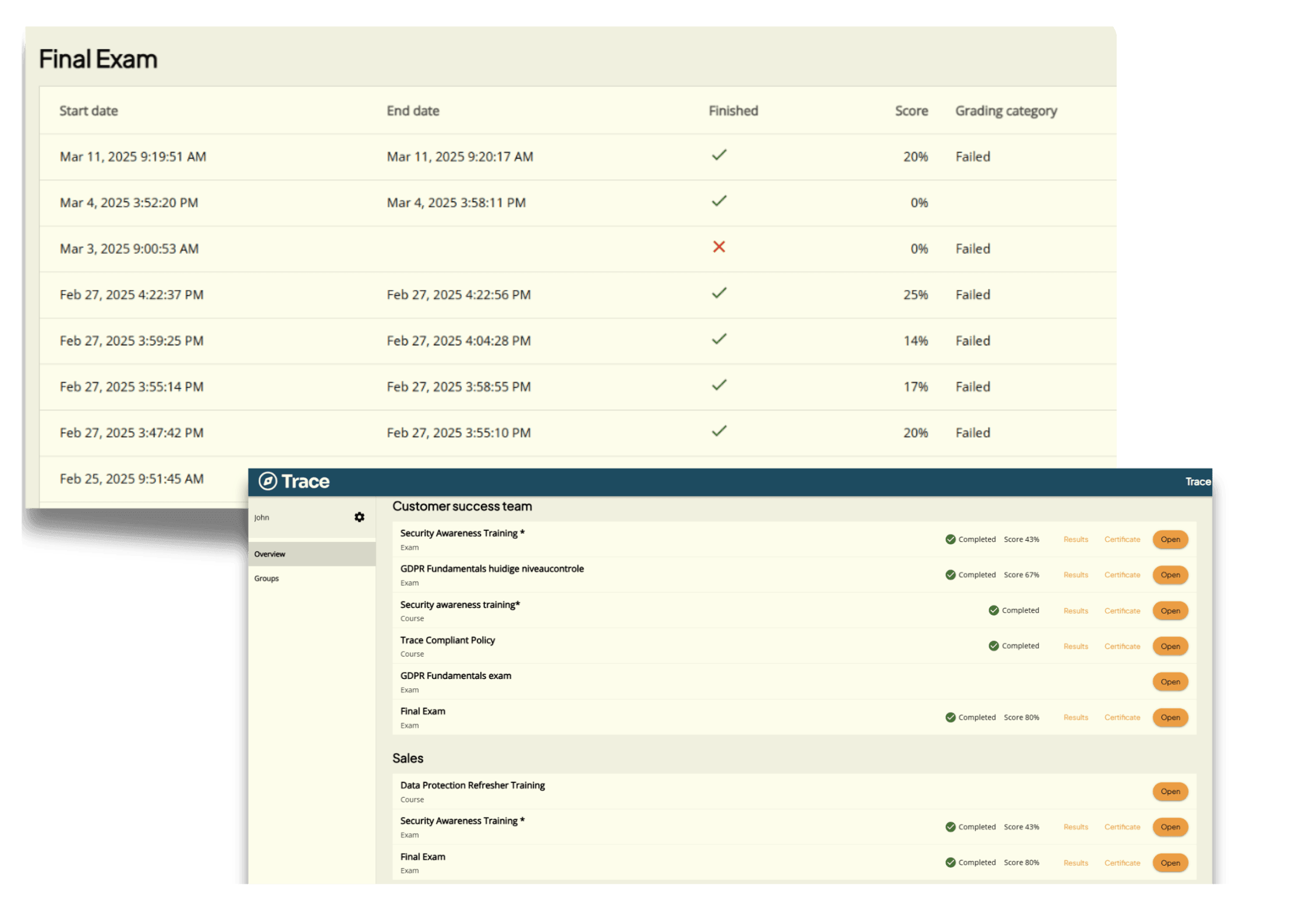Select the Feb 27 3:59:25 PM attempt row
This screenshot has height=924, width=1307.
[132, 341]
